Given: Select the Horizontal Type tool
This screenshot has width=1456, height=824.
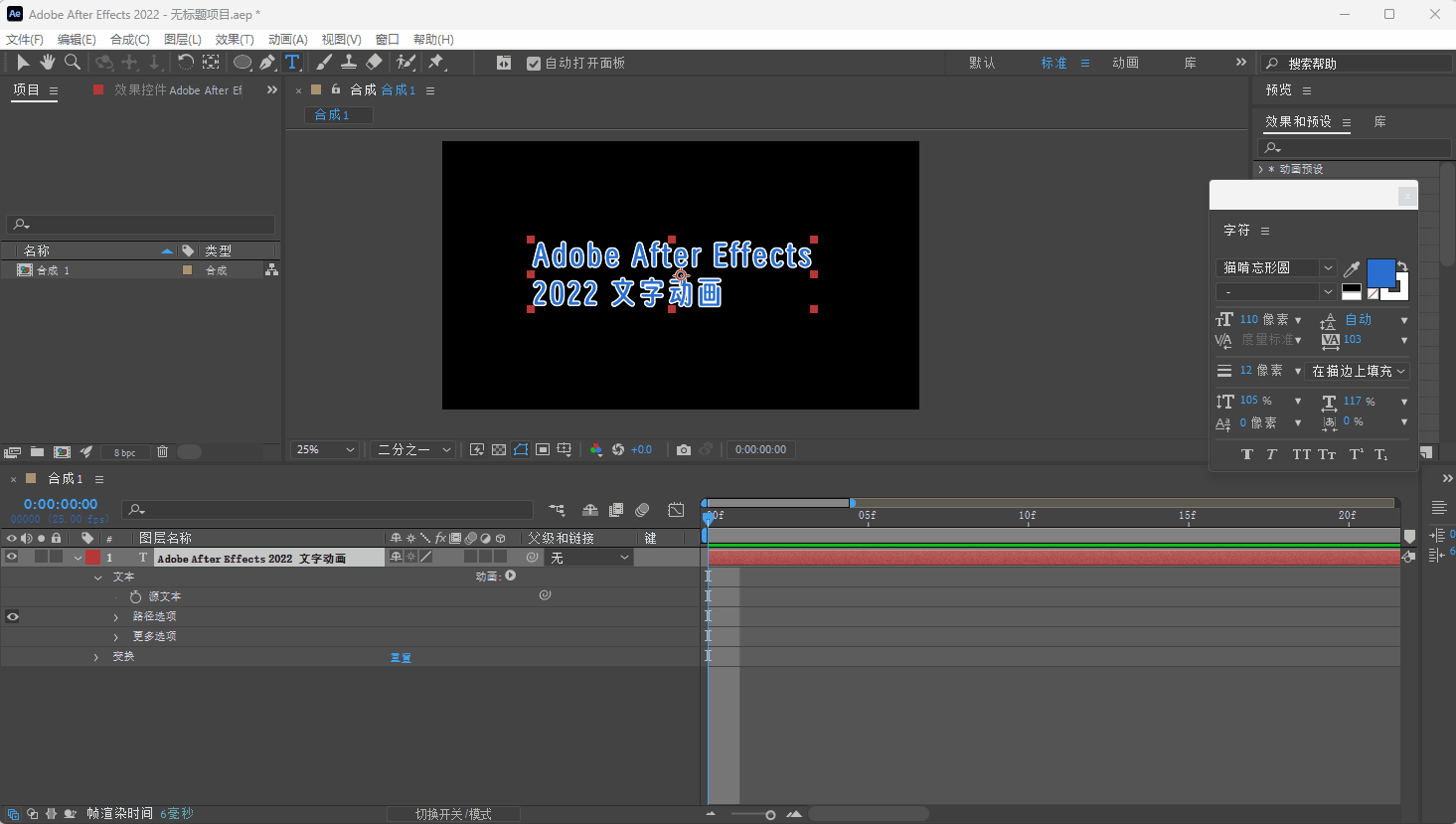Looking at the screenshot, I should pyautogui.click(x=292, y=63).
